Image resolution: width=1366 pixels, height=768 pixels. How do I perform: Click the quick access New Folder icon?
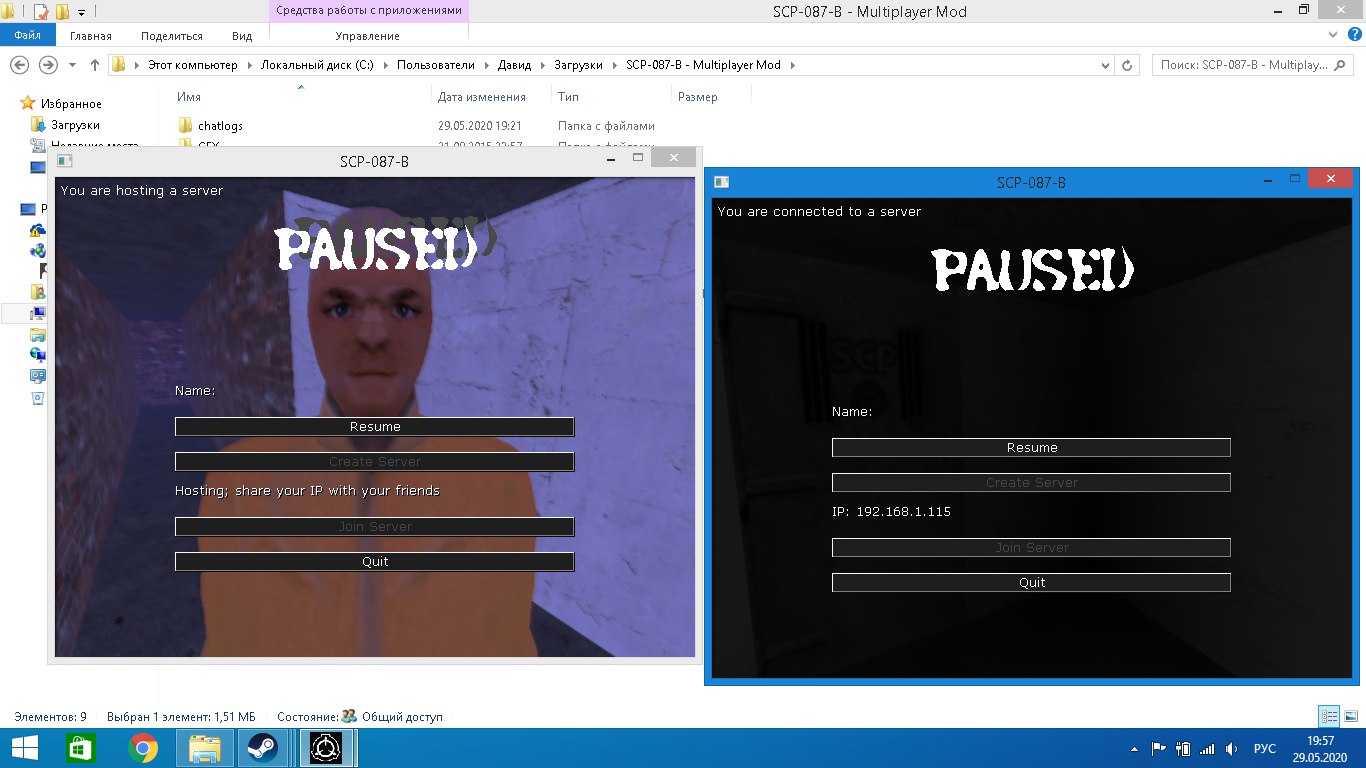click(x=62, y=12)
